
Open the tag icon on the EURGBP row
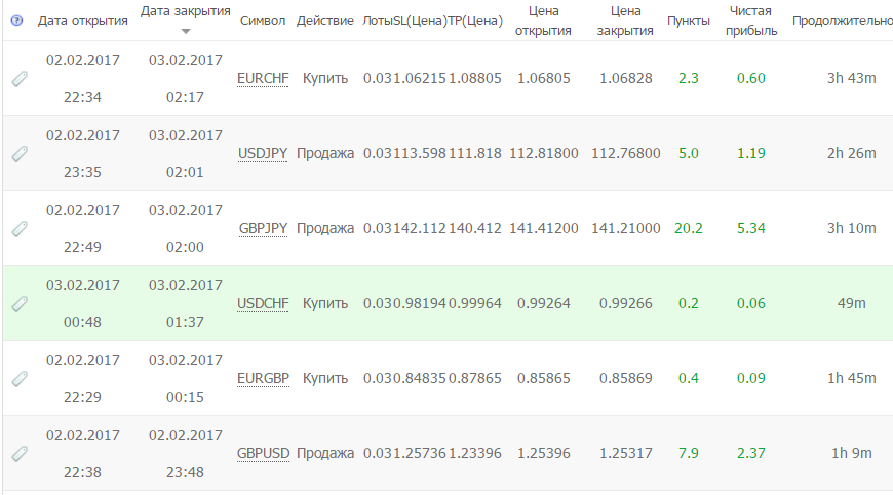point(20,379)
